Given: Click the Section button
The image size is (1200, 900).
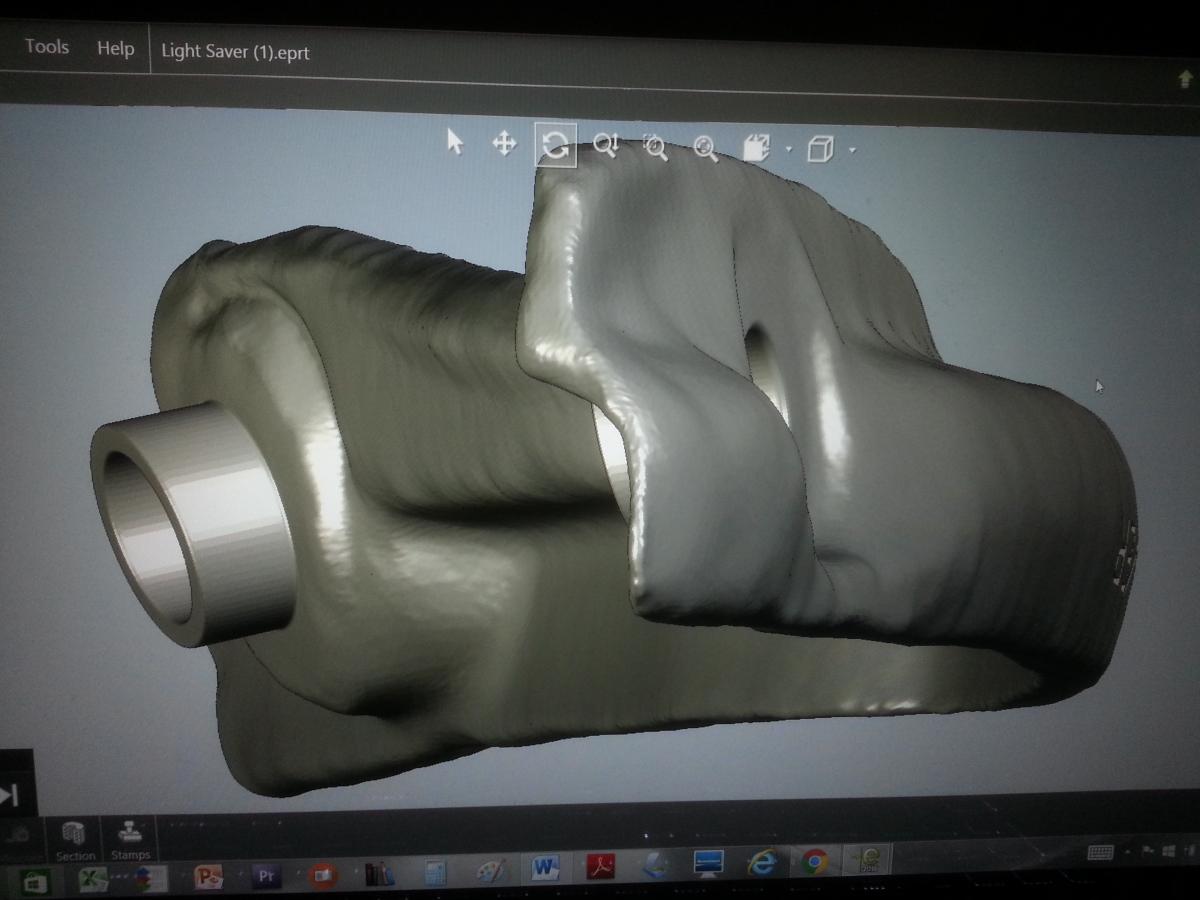Looking at the screenshot, I should tap(75, 840).
